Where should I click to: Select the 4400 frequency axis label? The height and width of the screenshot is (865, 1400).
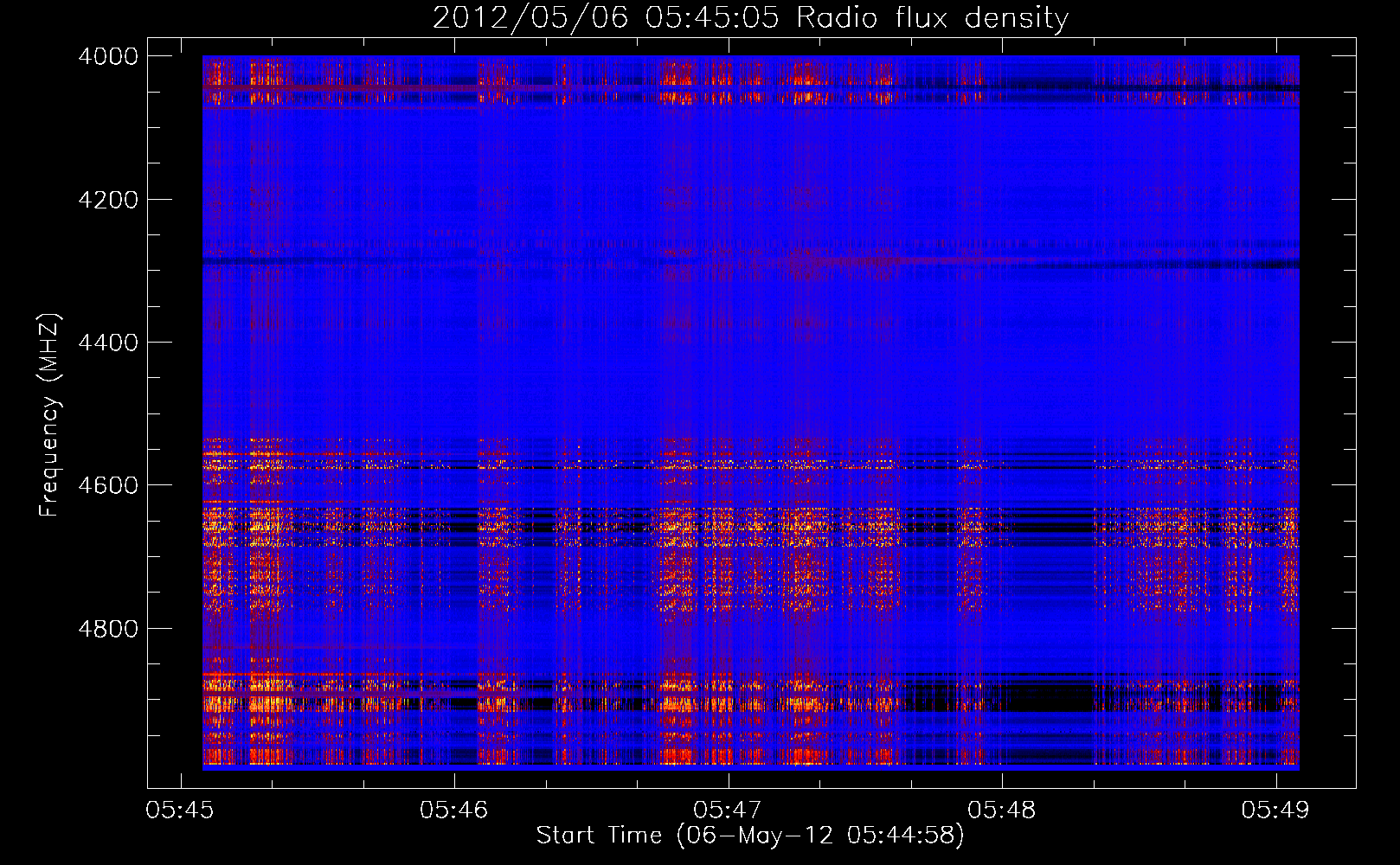pos(108,343)
